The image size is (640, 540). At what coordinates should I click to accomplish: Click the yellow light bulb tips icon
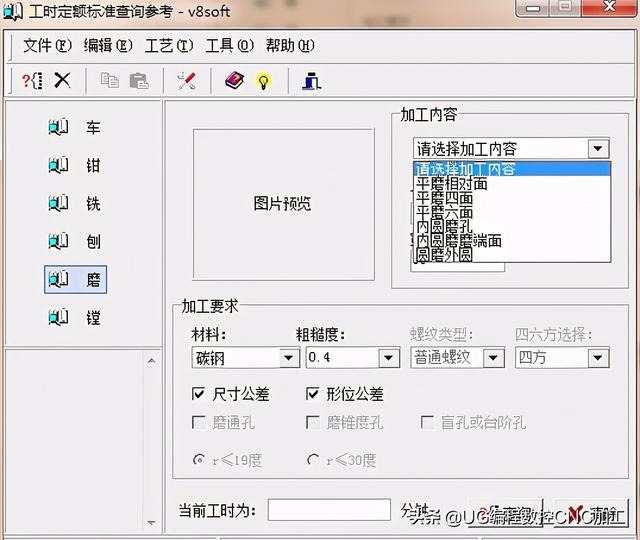click(x=264, y=81)
